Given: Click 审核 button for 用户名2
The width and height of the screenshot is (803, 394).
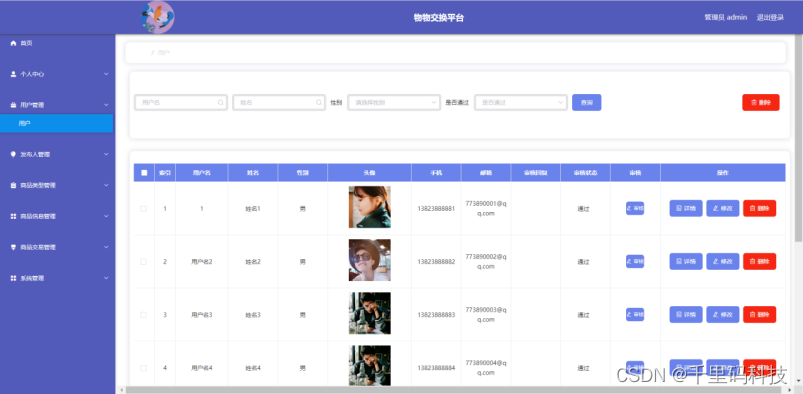Looking at the screenshot, I should (x=635, y=262).
